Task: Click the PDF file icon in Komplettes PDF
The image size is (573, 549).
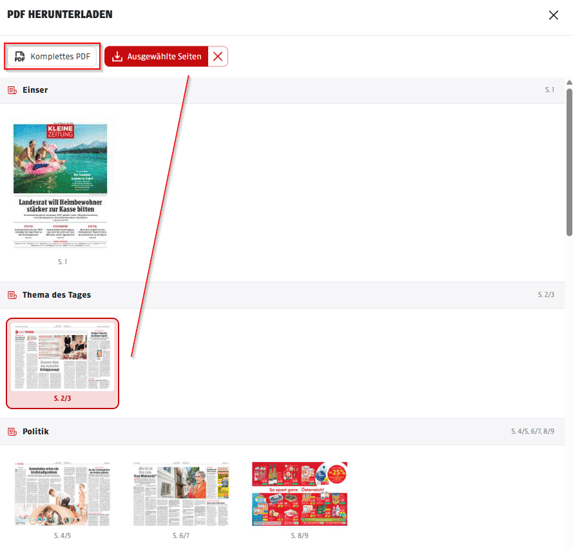Action: 20,56
